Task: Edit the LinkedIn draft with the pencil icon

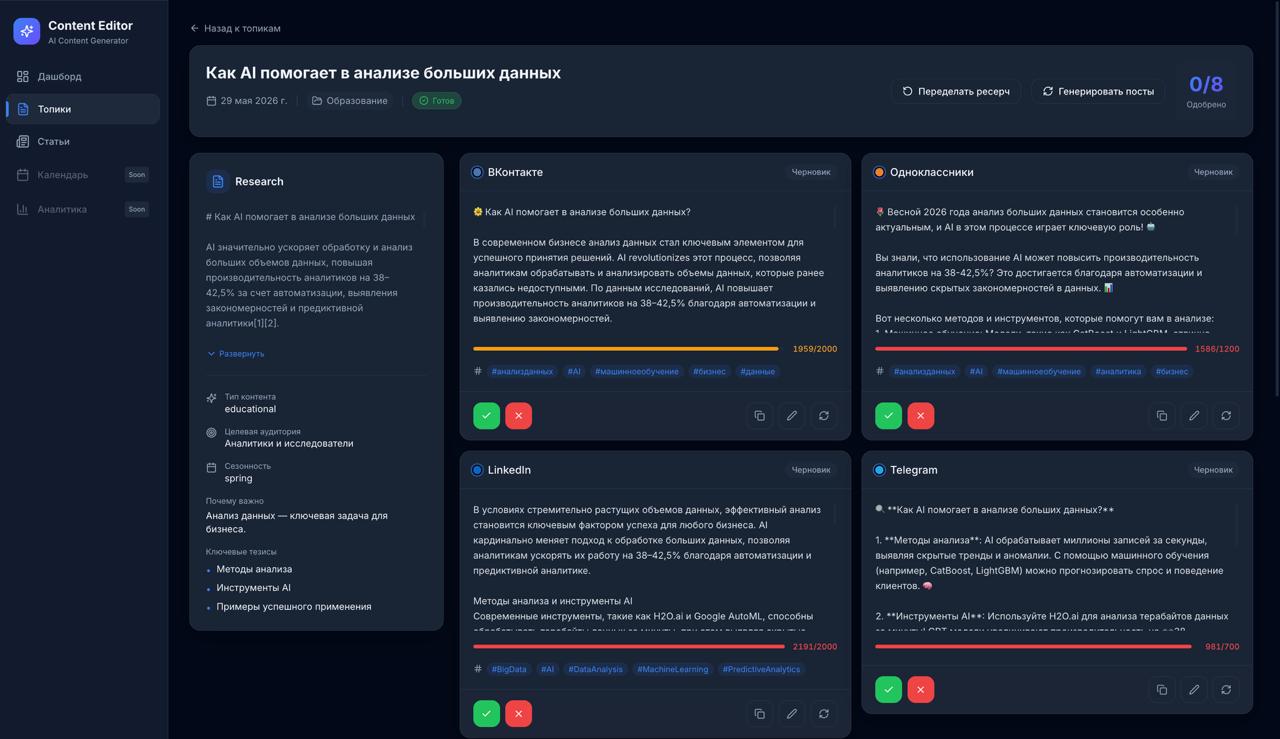Action: click(791, 713)
